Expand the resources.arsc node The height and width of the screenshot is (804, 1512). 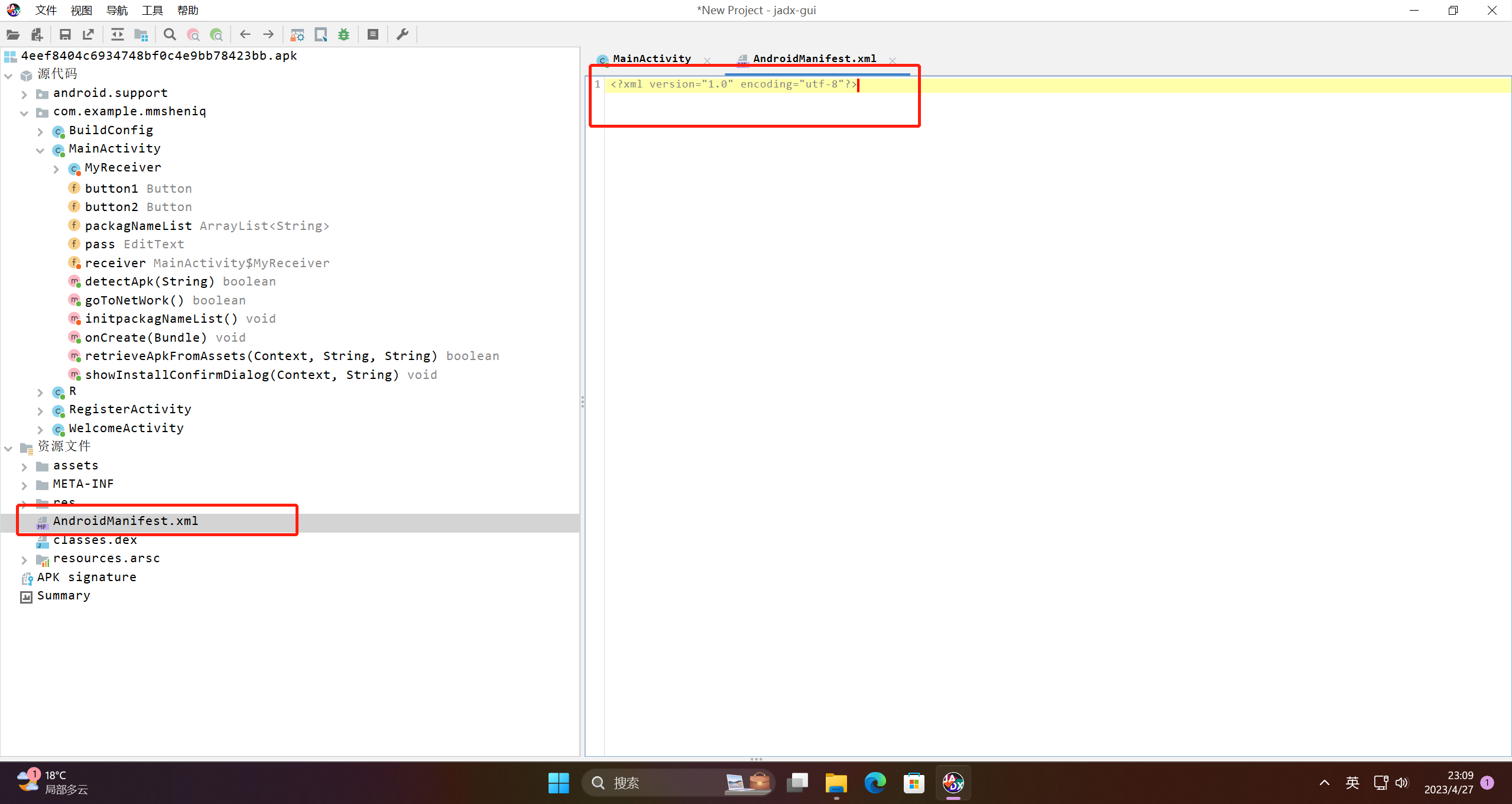click(x=24, y=559)
